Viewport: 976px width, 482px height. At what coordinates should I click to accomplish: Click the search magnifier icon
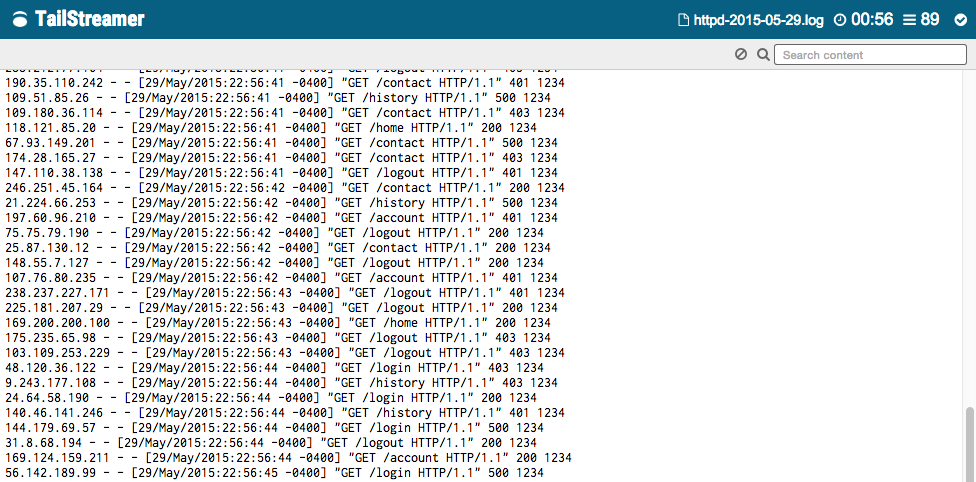(x=763, y=55)
